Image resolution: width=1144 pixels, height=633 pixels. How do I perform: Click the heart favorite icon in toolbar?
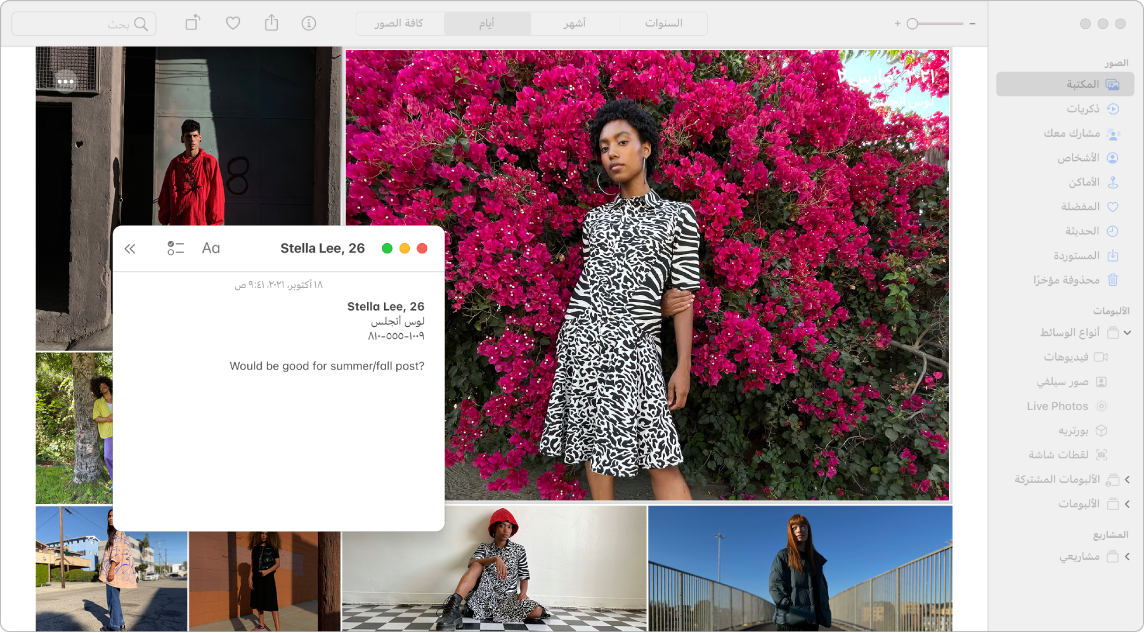coord(233,23)
